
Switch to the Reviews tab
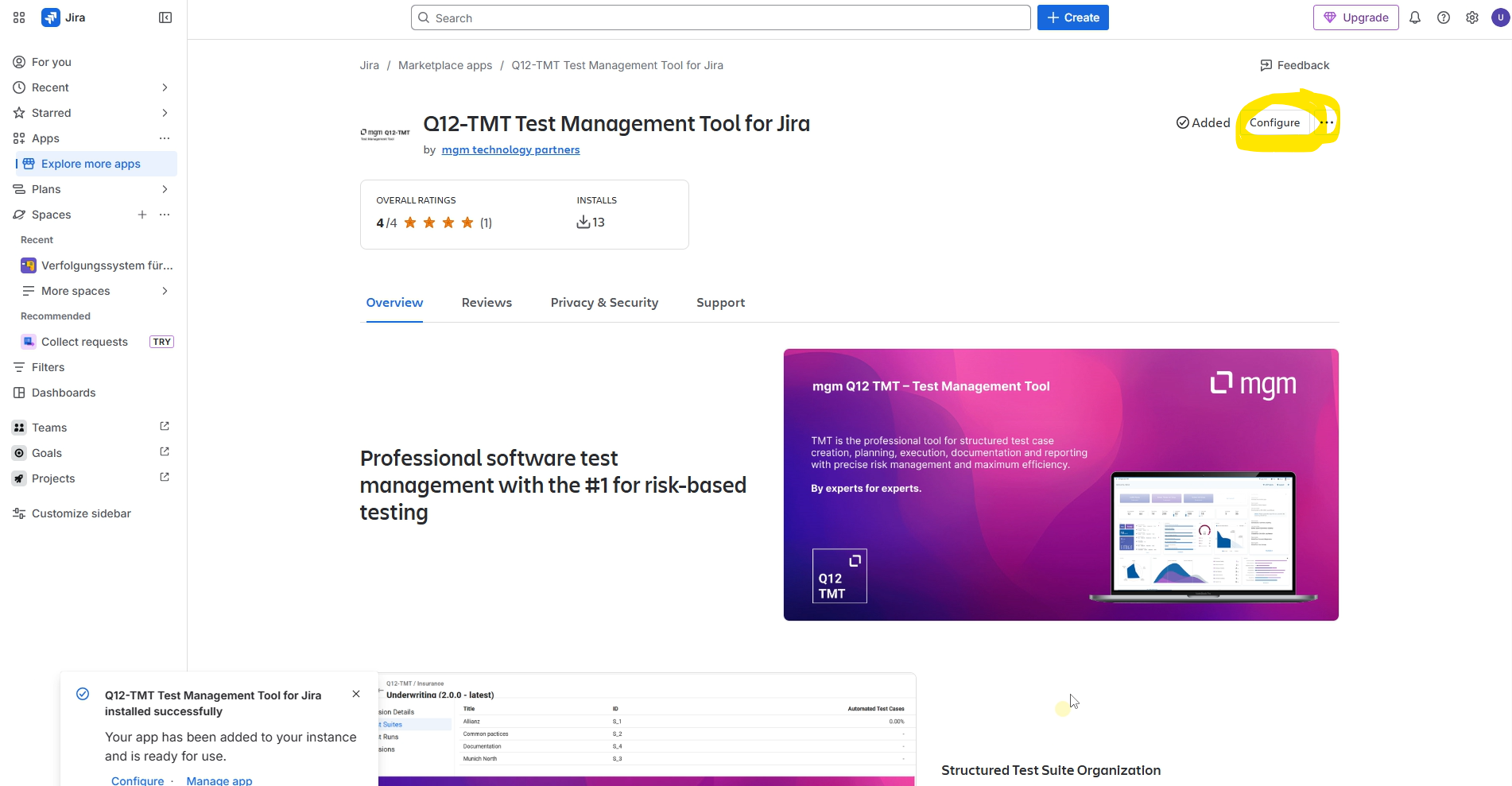coord(487,303)
